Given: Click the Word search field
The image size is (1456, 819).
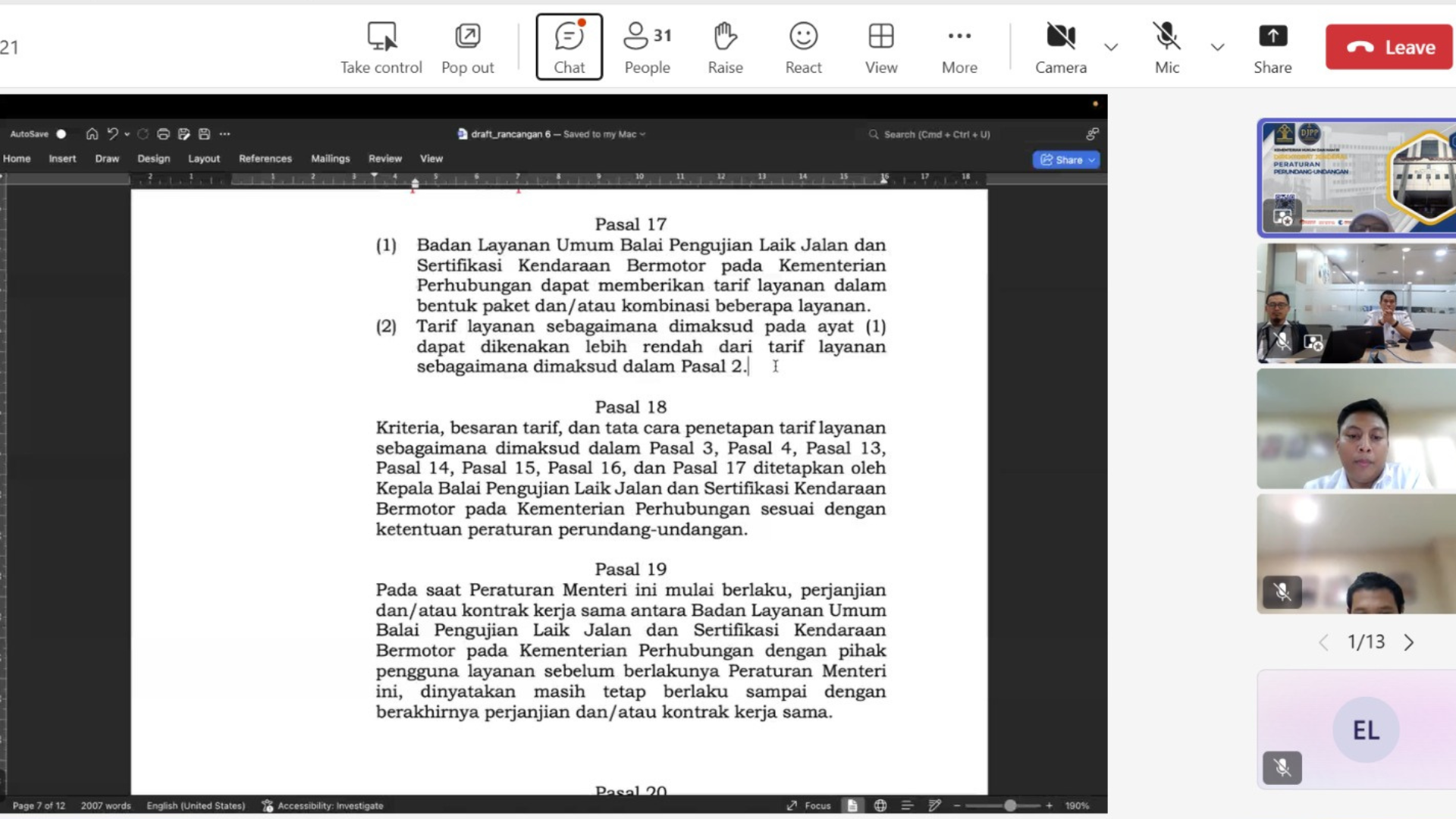Looking at the screenshot, I should coord(930,134).
